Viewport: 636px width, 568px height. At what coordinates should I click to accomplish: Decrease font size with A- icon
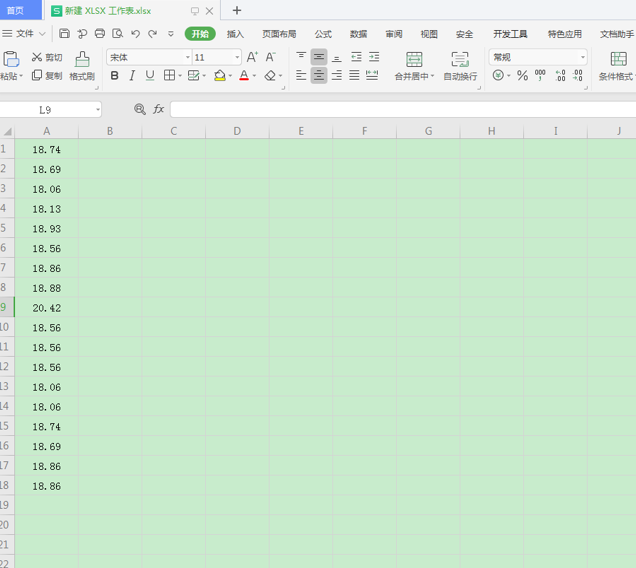pyautogui.click(x=271, y=57)
